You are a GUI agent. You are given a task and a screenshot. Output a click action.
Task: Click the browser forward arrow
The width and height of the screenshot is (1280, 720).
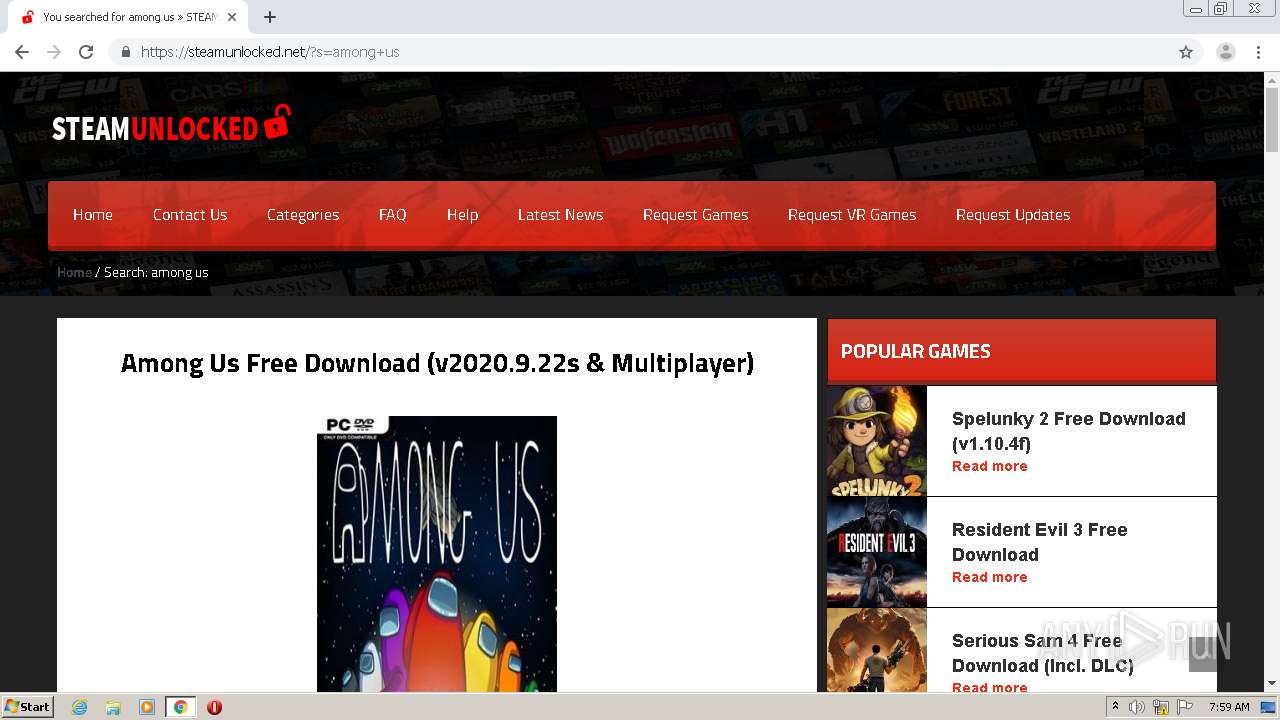pyautogui.click(x=54, y=52)
